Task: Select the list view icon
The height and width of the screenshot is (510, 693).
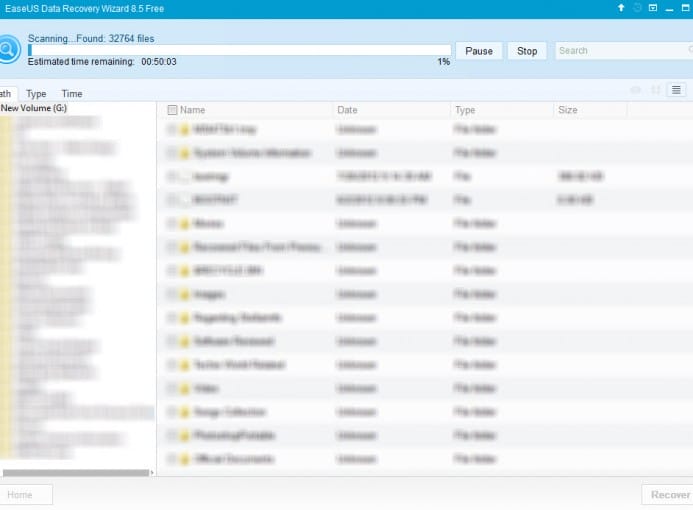Action: point(676,90)
